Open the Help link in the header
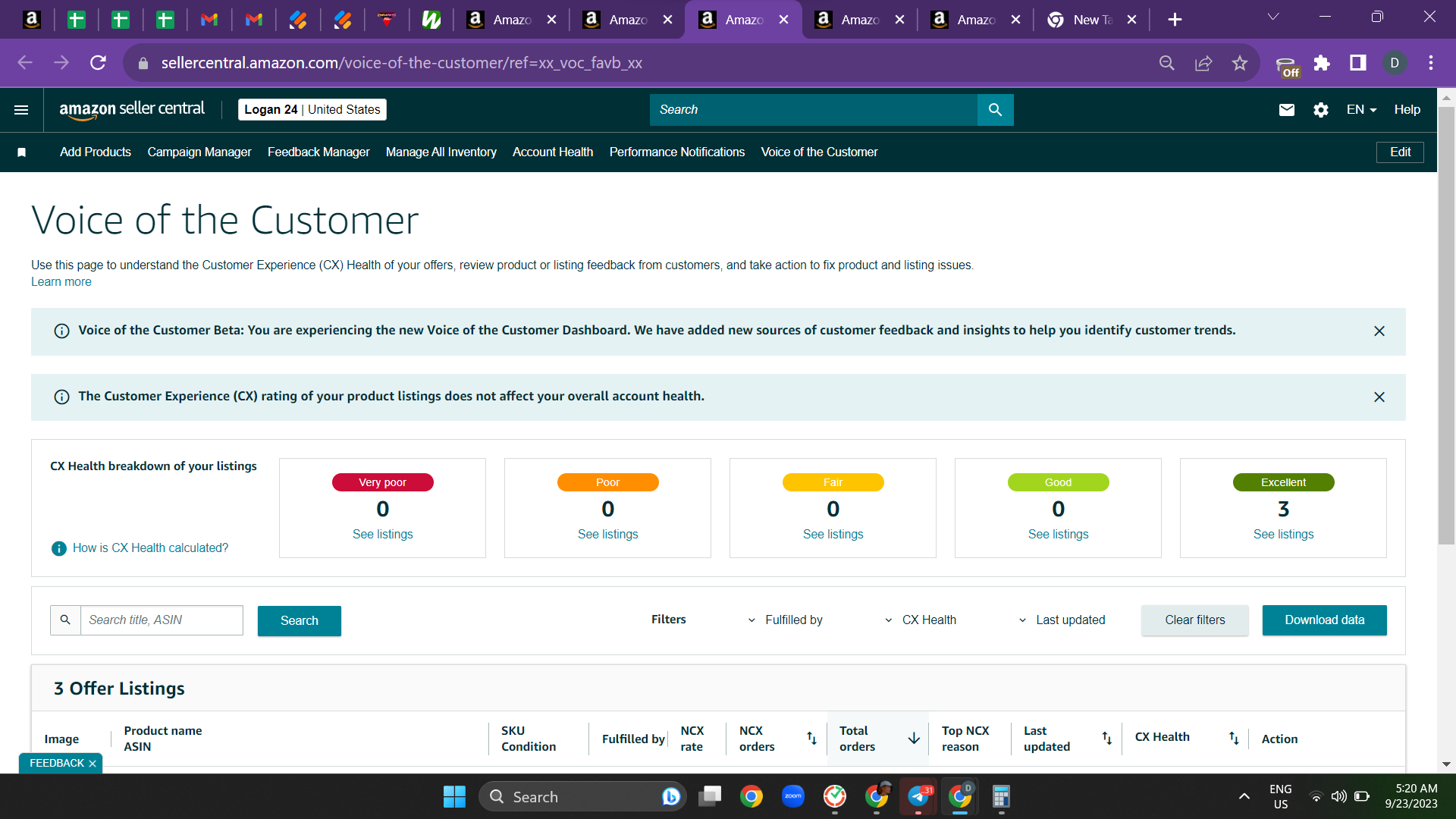The height and width of the screenshot is (819, 1456). tap(1407, 110)
